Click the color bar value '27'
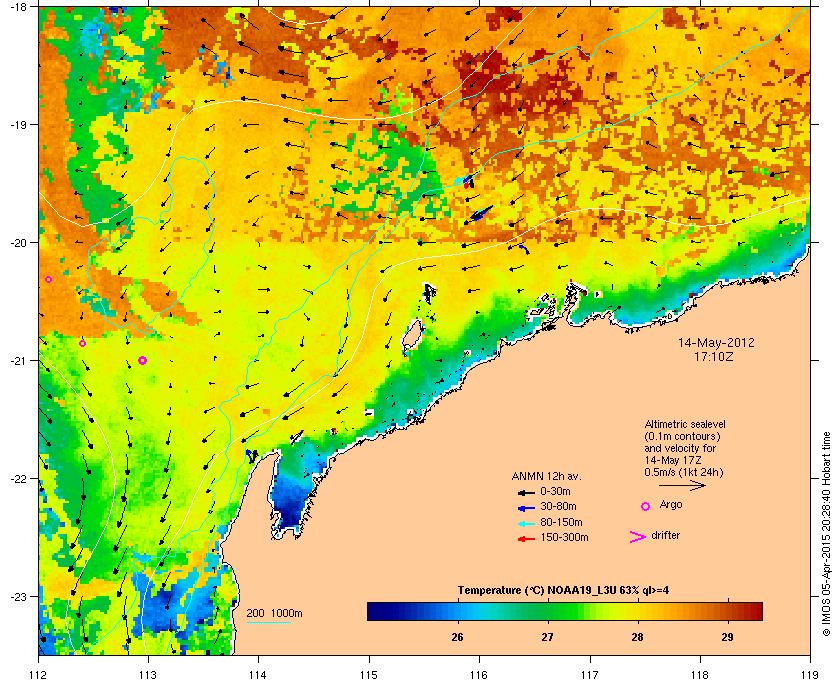This screenshot has height=680, width=840. [x=547, y=637]
